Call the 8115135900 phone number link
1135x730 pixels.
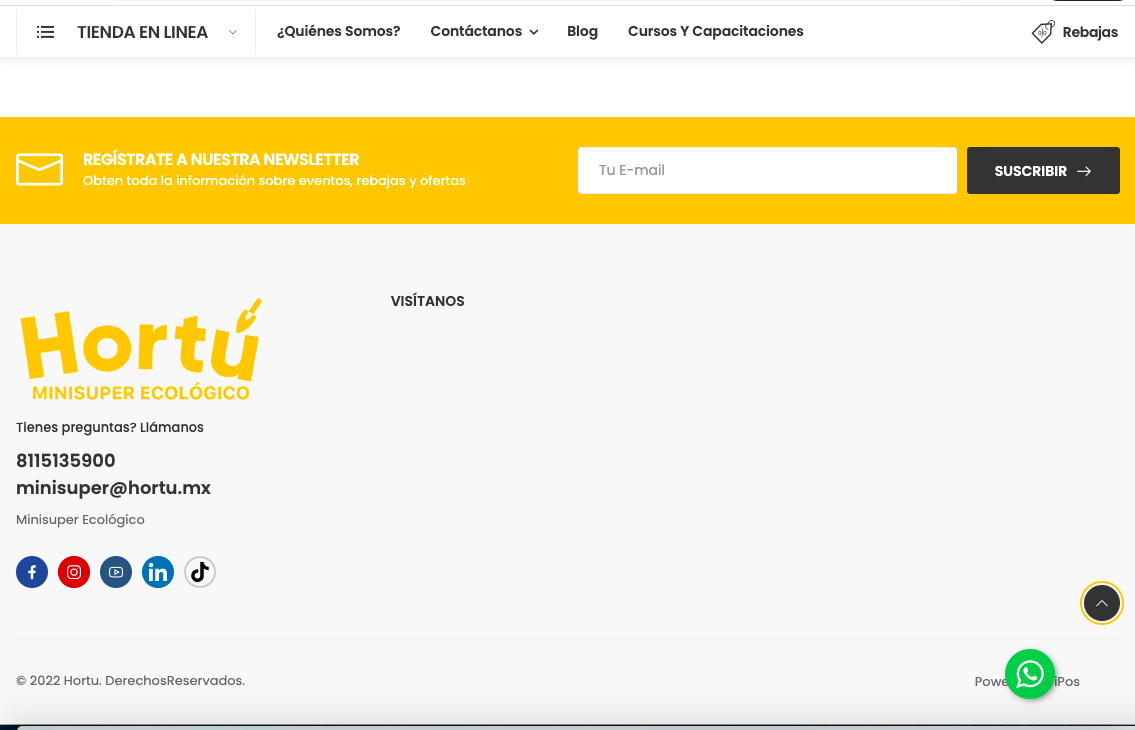[x=66, y=461]
